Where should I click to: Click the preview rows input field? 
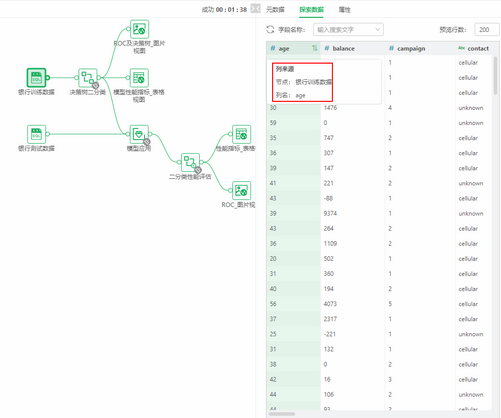(x=487, y=30)
